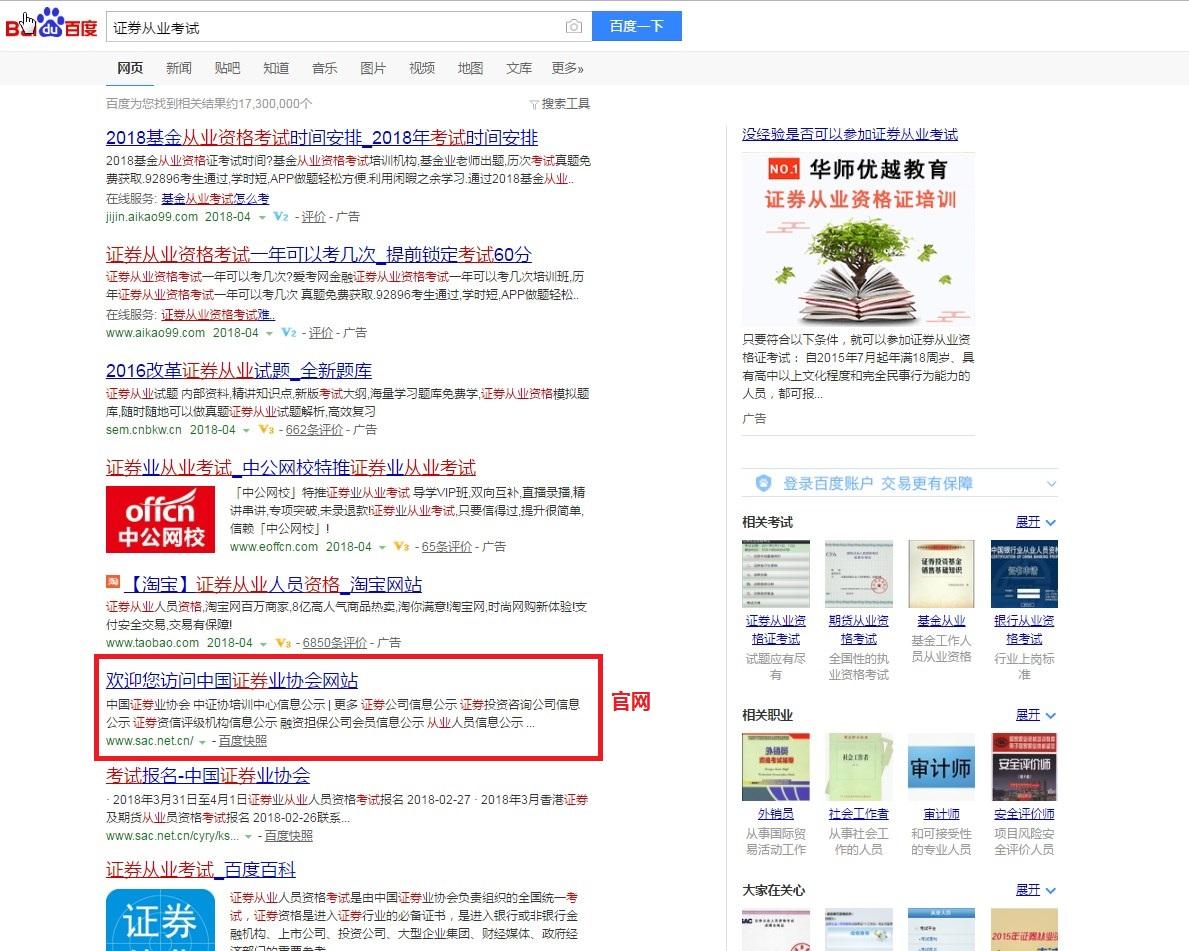
Task: Expand the 相关考试 section via 展开
Action: tap(1028, 521)
